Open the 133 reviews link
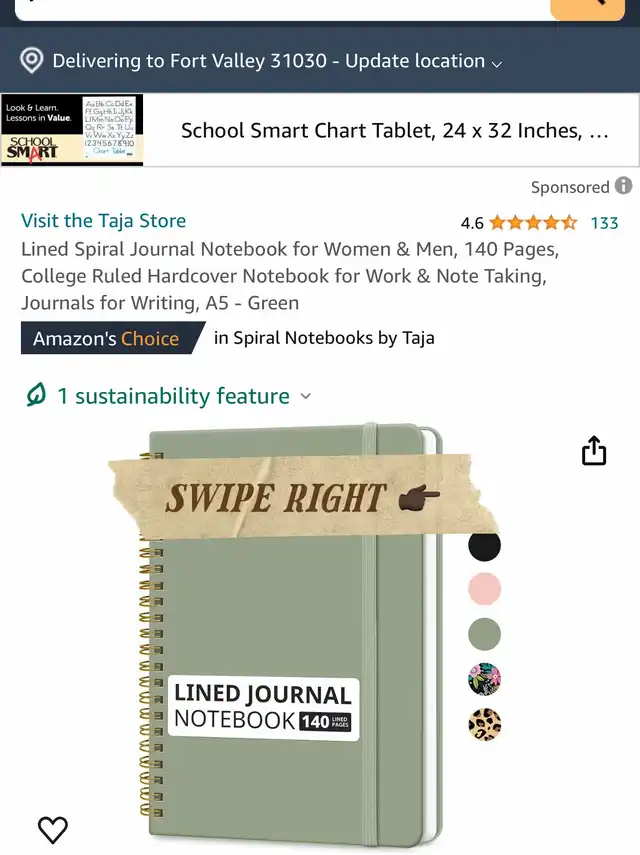 click(605, 223)
